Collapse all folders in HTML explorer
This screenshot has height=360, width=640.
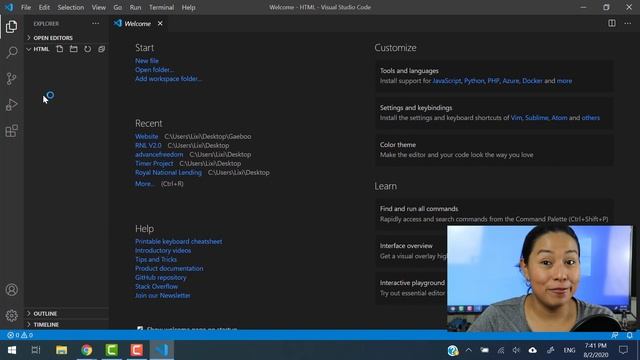tap(101, 49)
